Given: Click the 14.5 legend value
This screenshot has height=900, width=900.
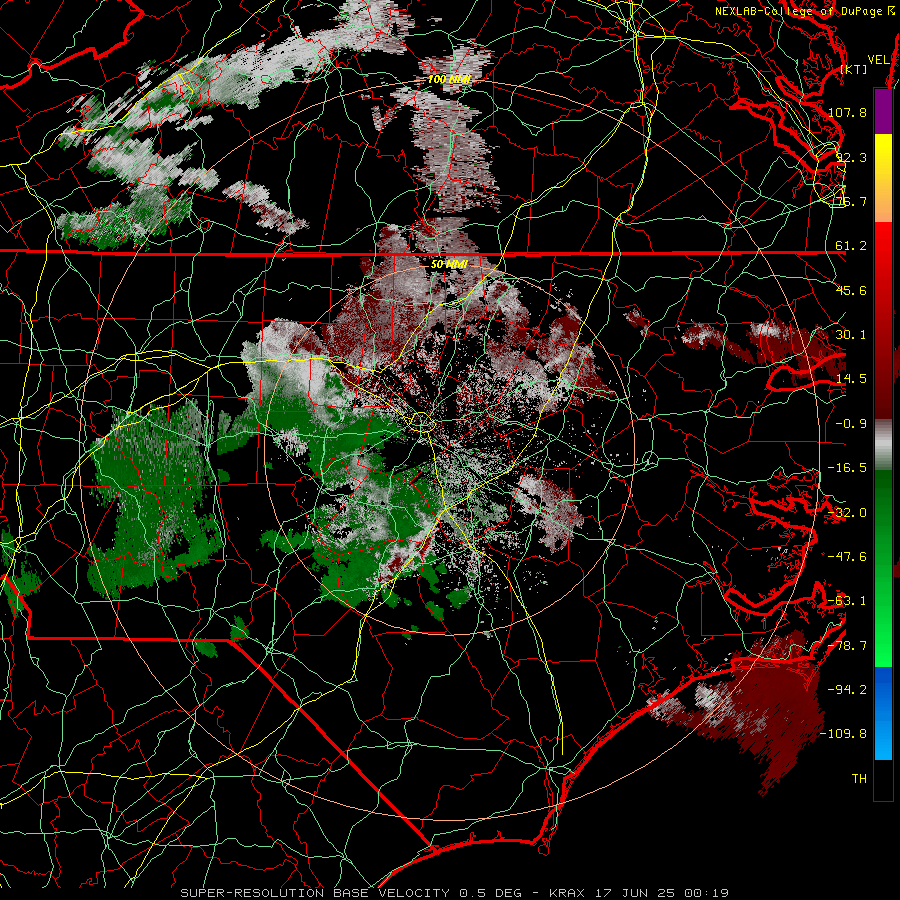Looking at the screenshot, I should [x=851, y=379].
